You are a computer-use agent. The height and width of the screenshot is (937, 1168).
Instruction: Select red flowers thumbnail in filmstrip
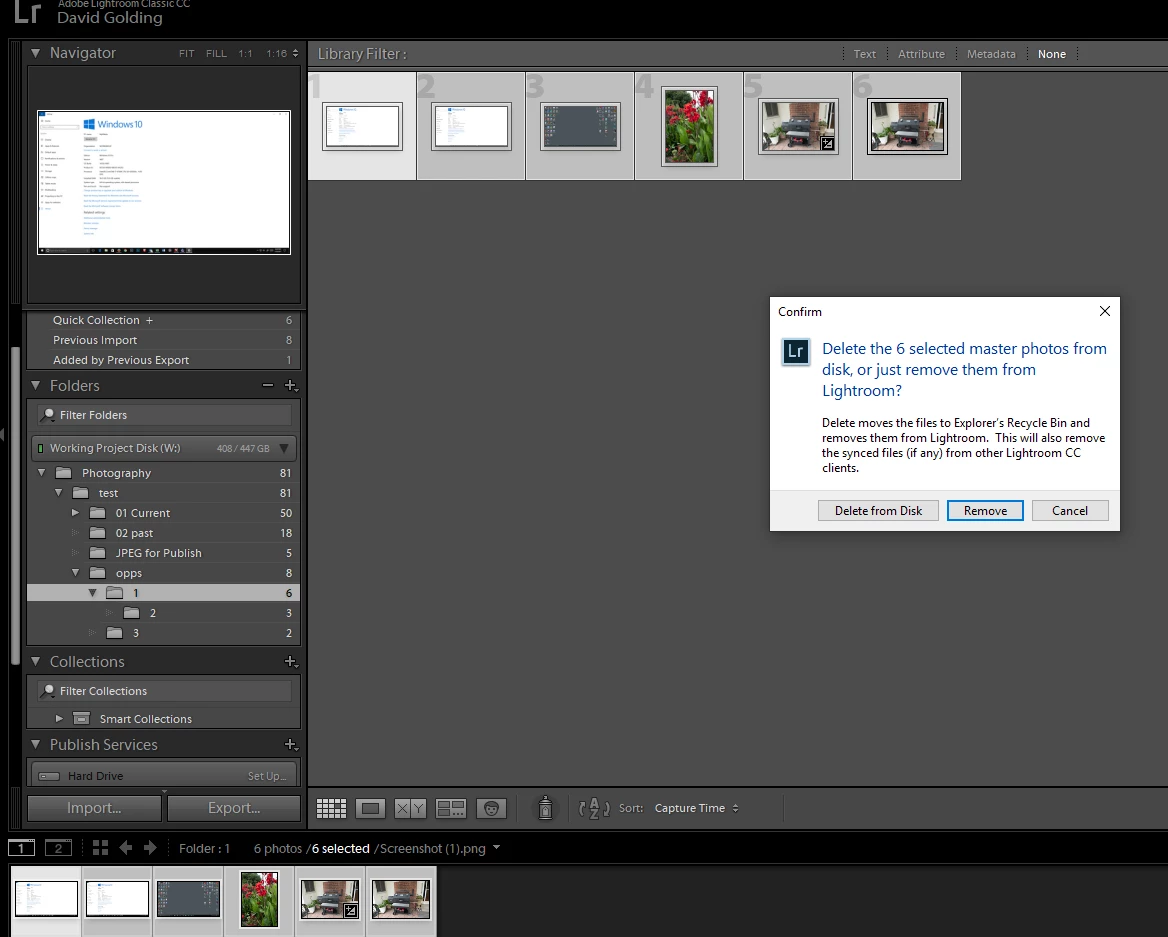click(x=259, y=899)
